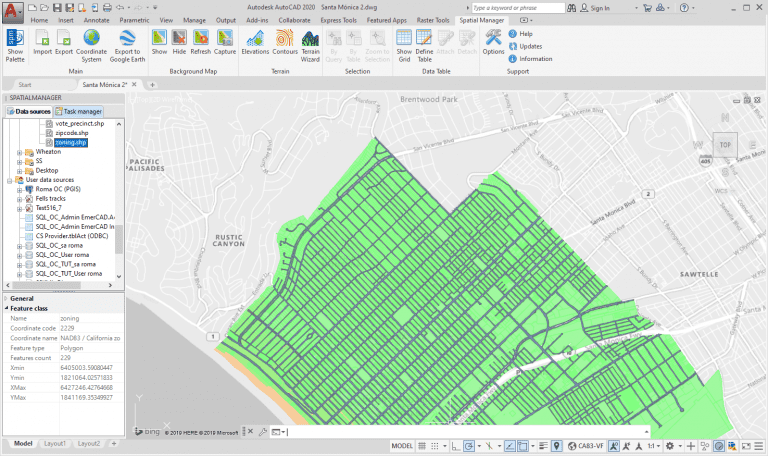This screenshot has height=456, width=768.
Task: Open the Annotate ribbon tab
Action: 96,20
